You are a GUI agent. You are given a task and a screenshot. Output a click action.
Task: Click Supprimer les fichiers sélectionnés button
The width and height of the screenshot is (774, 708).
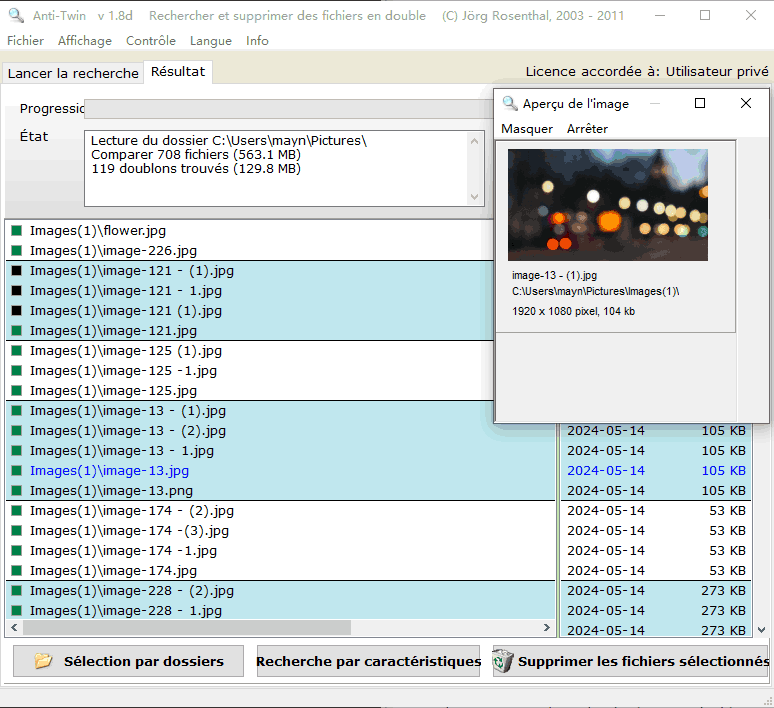point(630,661)
